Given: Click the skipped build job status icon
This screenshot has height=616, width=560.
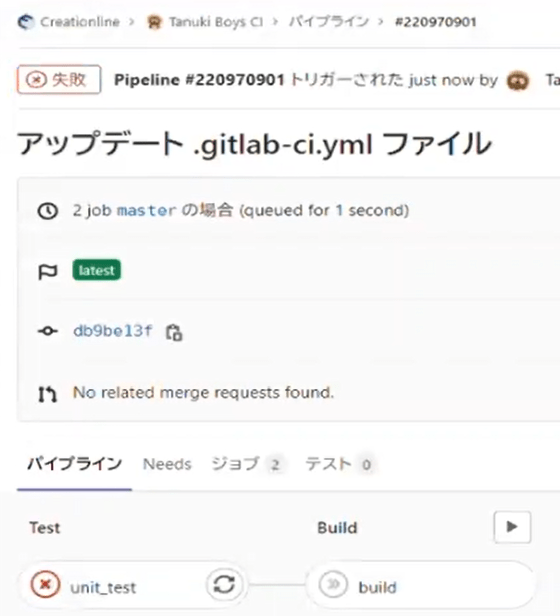Looking at the screenshot, I should point(333,585).
